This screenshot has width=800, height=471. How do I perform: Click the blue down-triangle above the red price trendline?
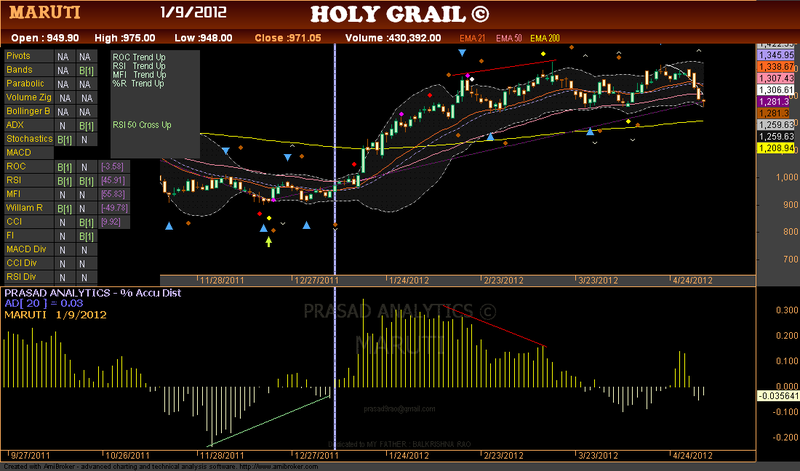point(462,53)
